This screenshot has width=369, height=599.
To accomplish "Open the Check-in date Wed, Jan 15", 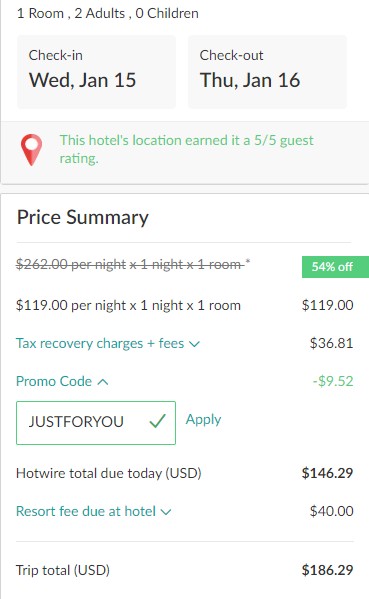I will click(96, 72).
